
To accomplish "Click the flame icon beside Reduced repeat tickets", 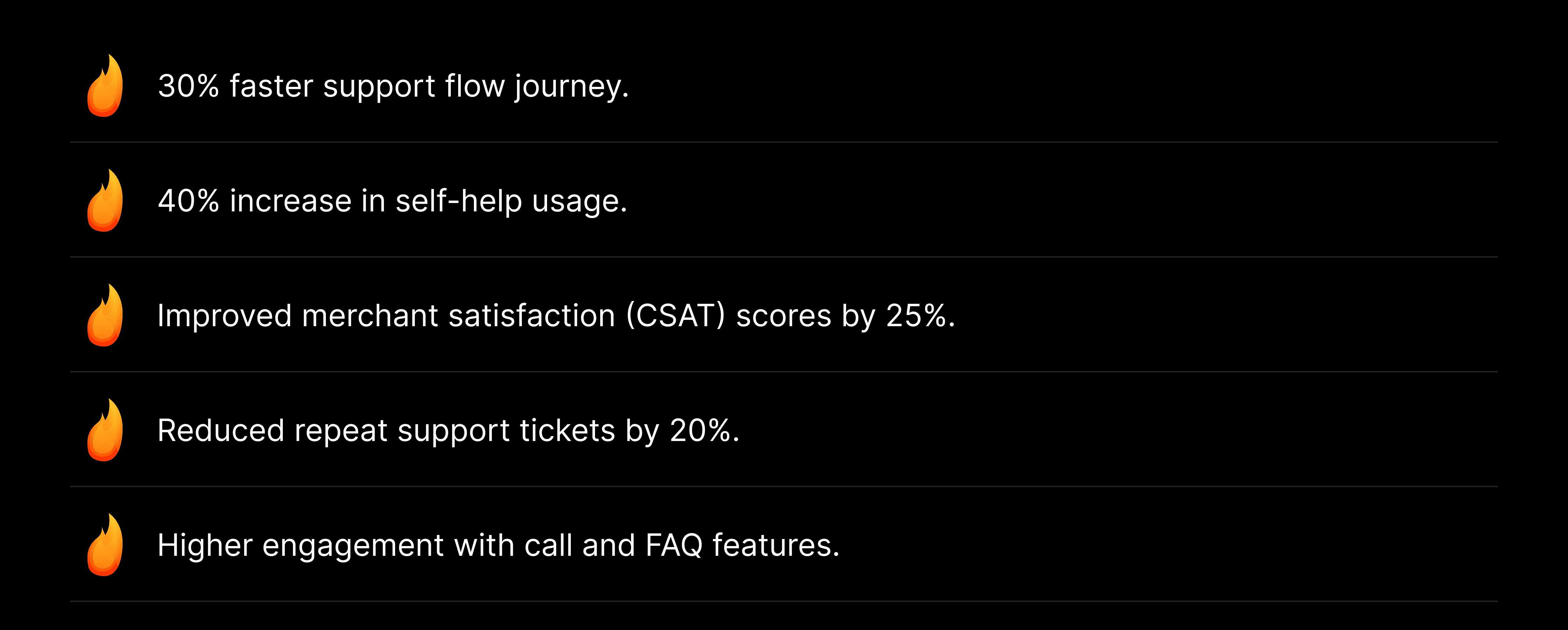I will click(105, 430).
